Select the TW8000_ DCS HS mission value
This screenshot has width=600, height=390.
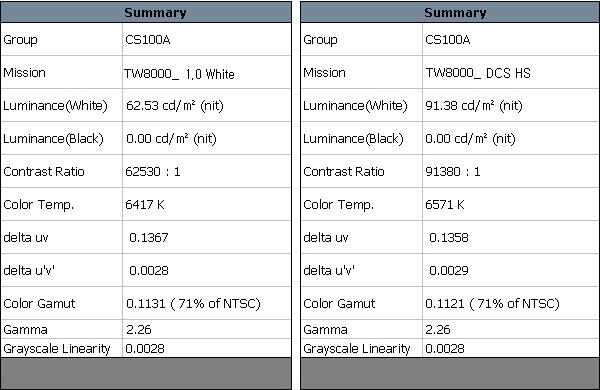[478, 73]
